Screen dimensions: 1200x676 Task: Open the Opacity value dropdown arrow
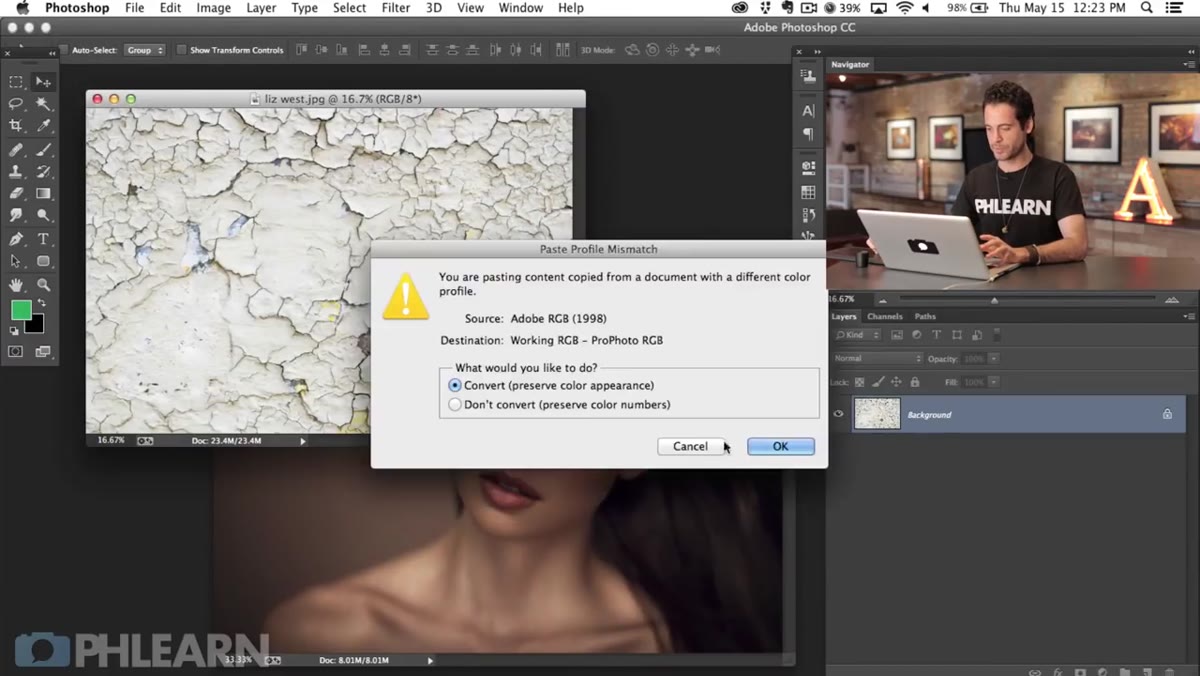(994, 358)
